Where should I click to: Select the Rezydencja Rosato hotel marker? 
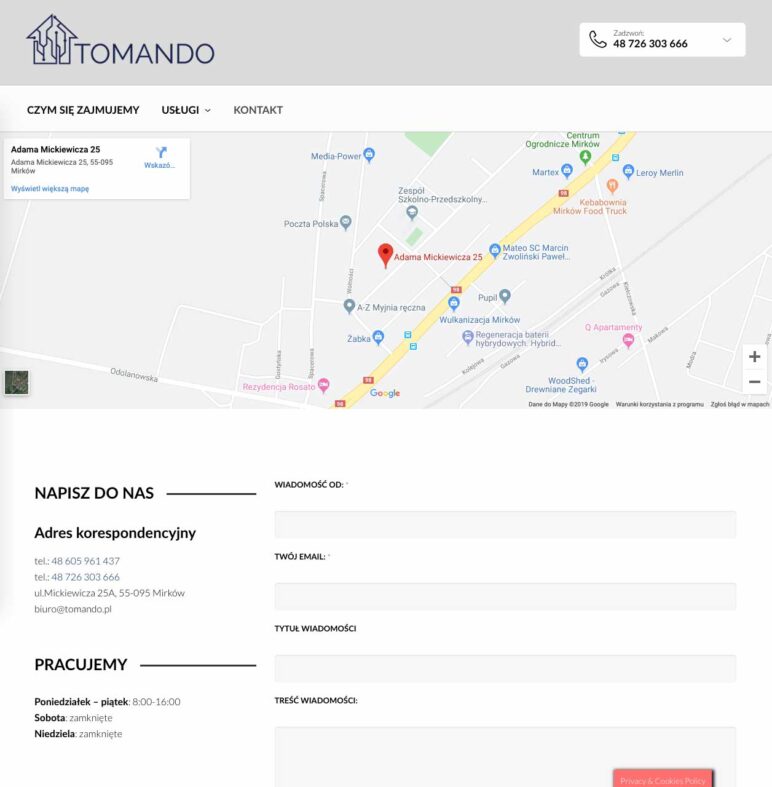click(x=324, y=385)
